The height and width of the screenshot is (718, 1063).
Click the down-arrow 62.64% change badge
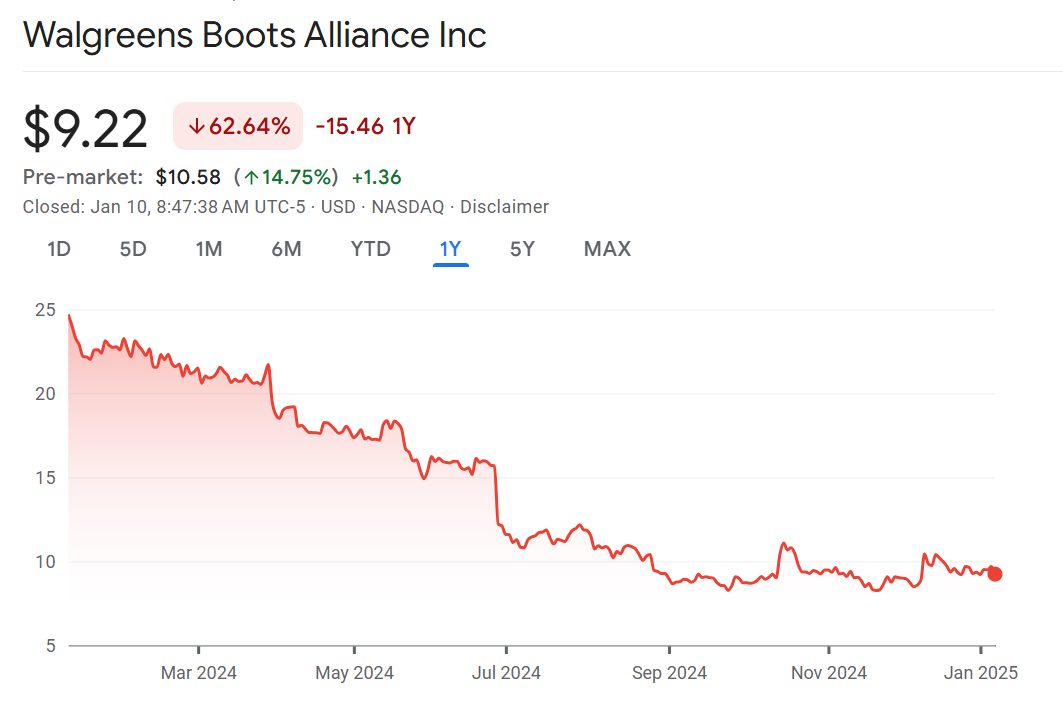tap(238, 126)
